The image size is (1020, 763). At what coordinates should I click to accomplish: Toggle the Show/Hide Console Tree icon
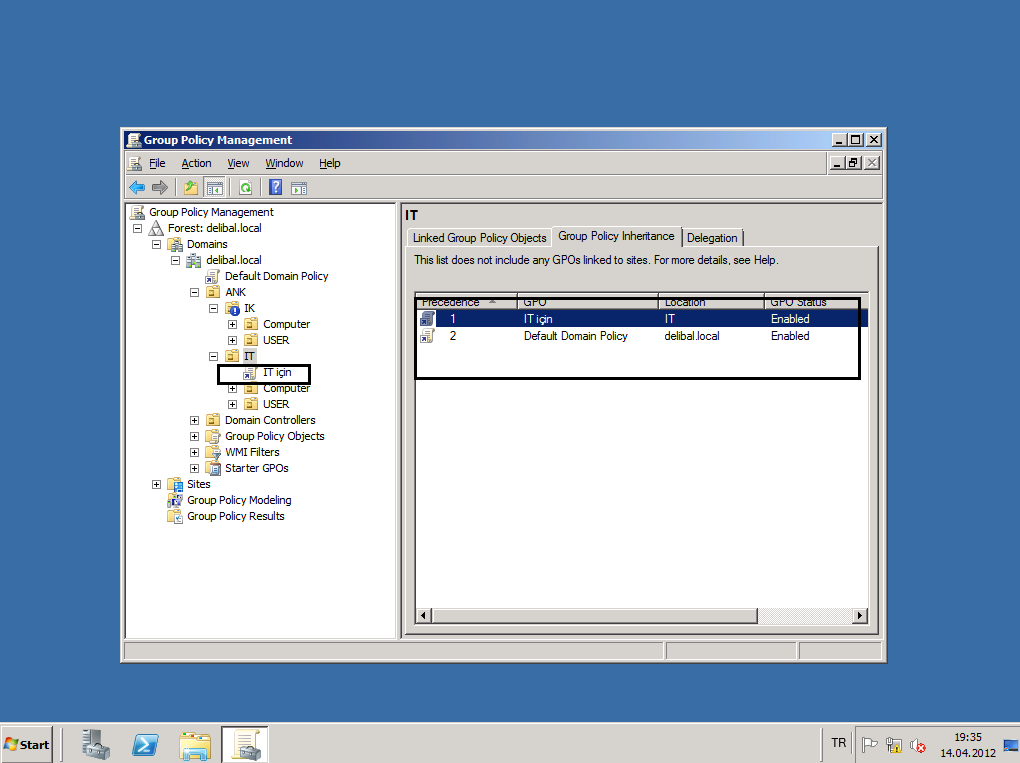coord(214,187)
